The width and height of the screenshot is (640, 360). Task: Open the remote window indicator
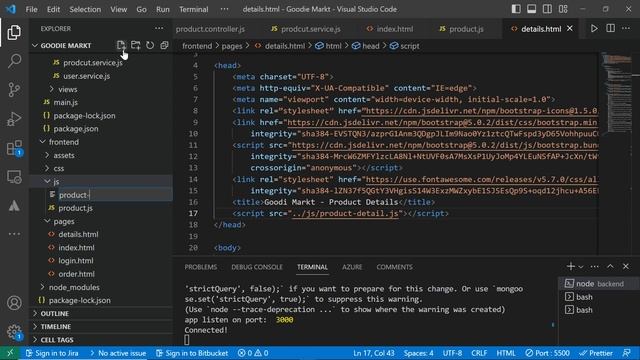pyautogui.click(x=10, y=353)
